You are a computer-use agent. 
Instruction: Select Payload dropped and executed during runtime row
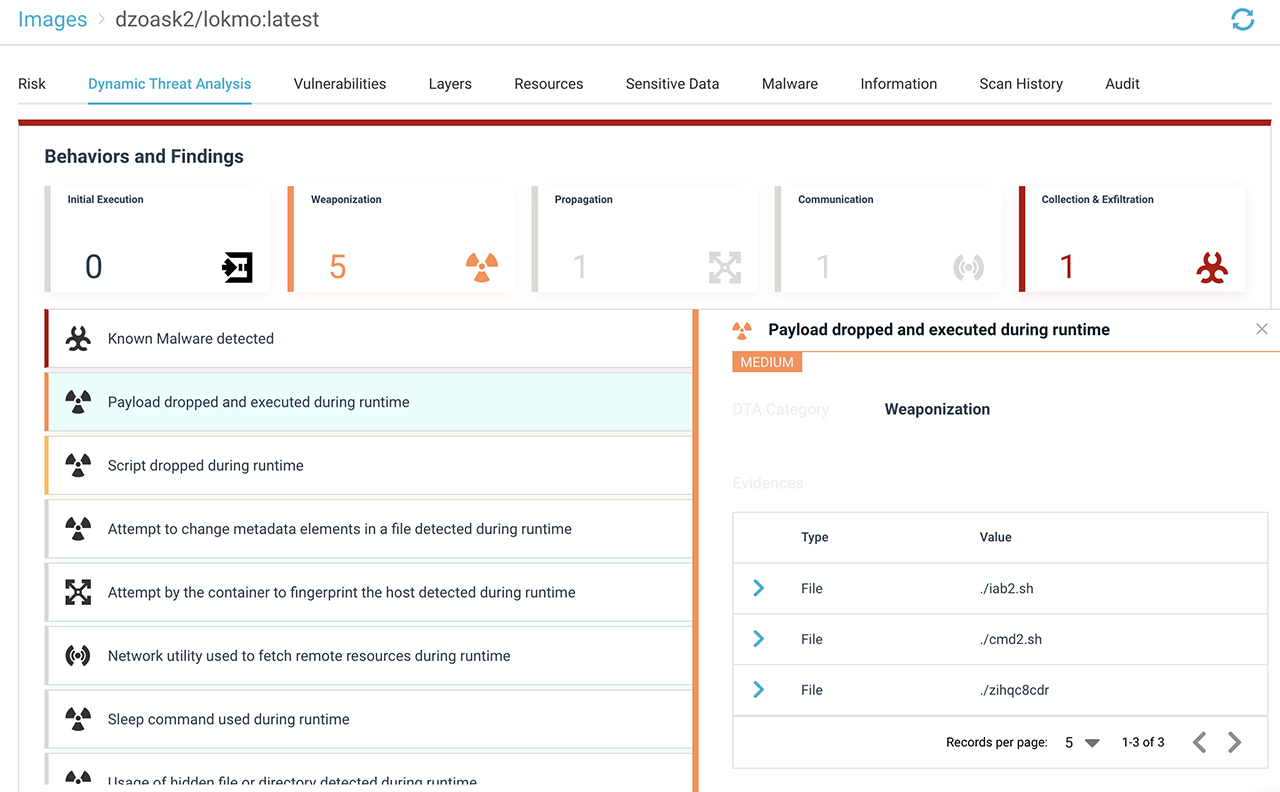(x=369, y=402)
